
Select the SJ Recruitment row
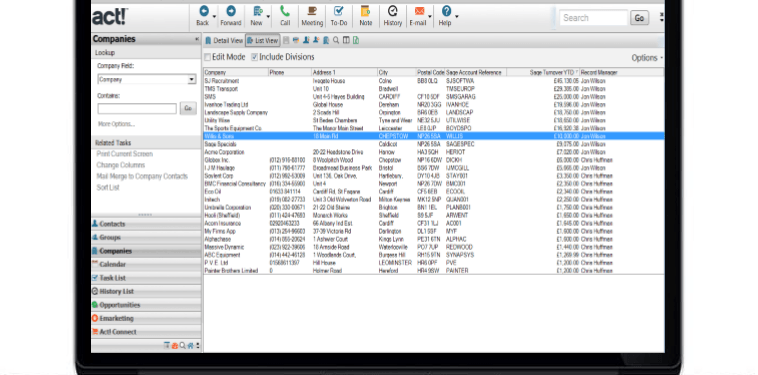tap(434, 81)
